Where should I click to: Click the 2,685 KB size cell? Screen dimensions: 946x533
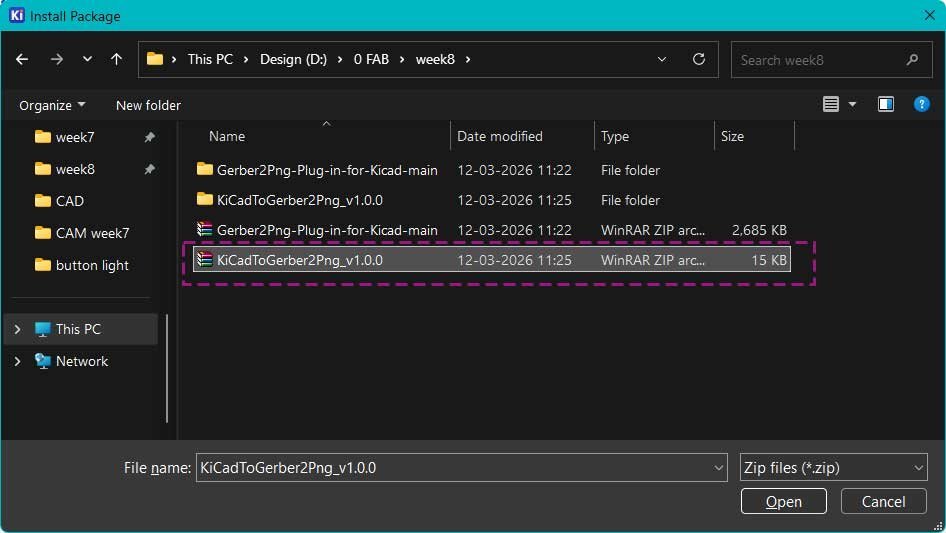[x=759, y=230]
